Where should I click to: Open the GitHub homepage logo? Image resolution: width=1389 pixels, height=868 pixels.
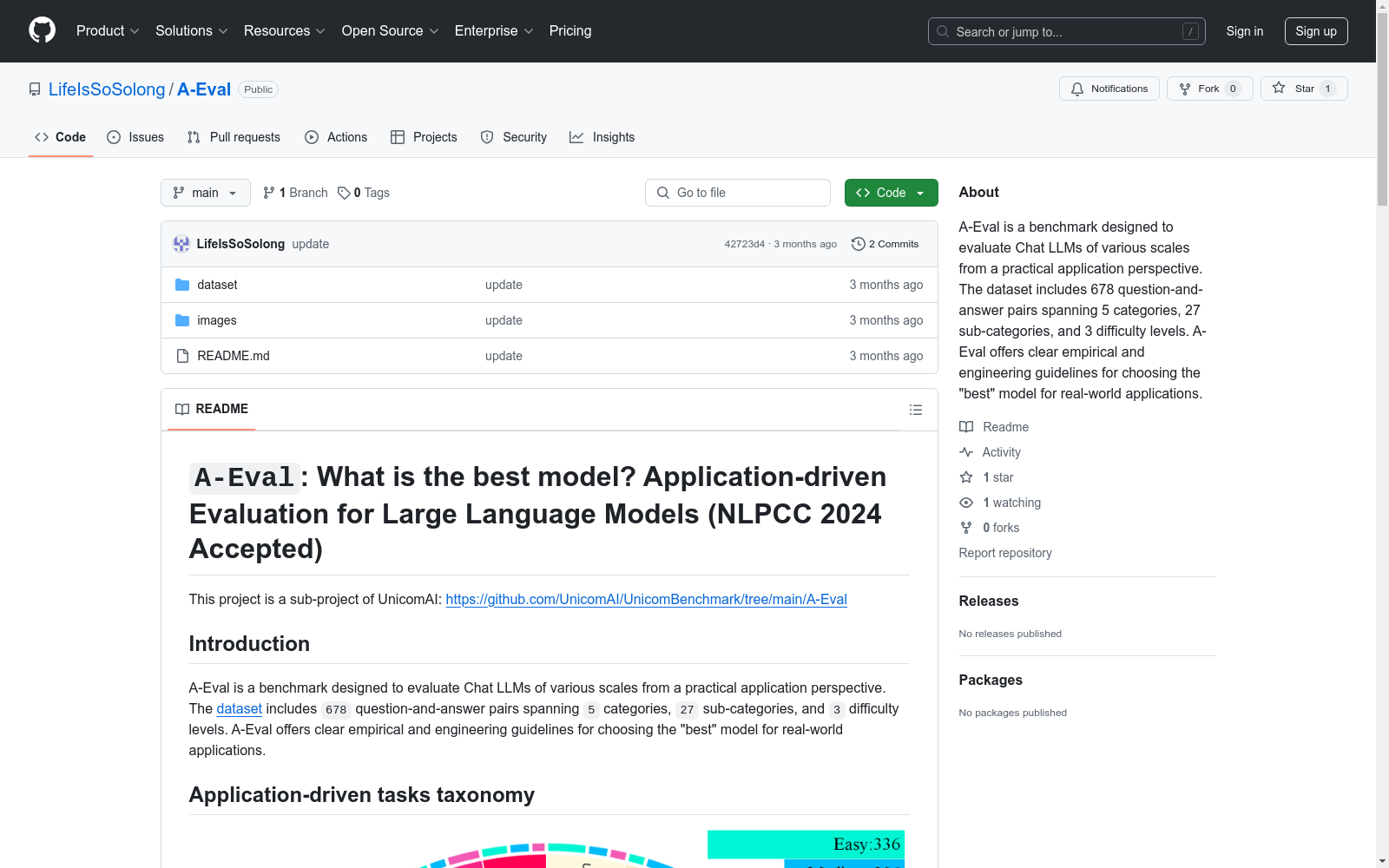point(42,30)
